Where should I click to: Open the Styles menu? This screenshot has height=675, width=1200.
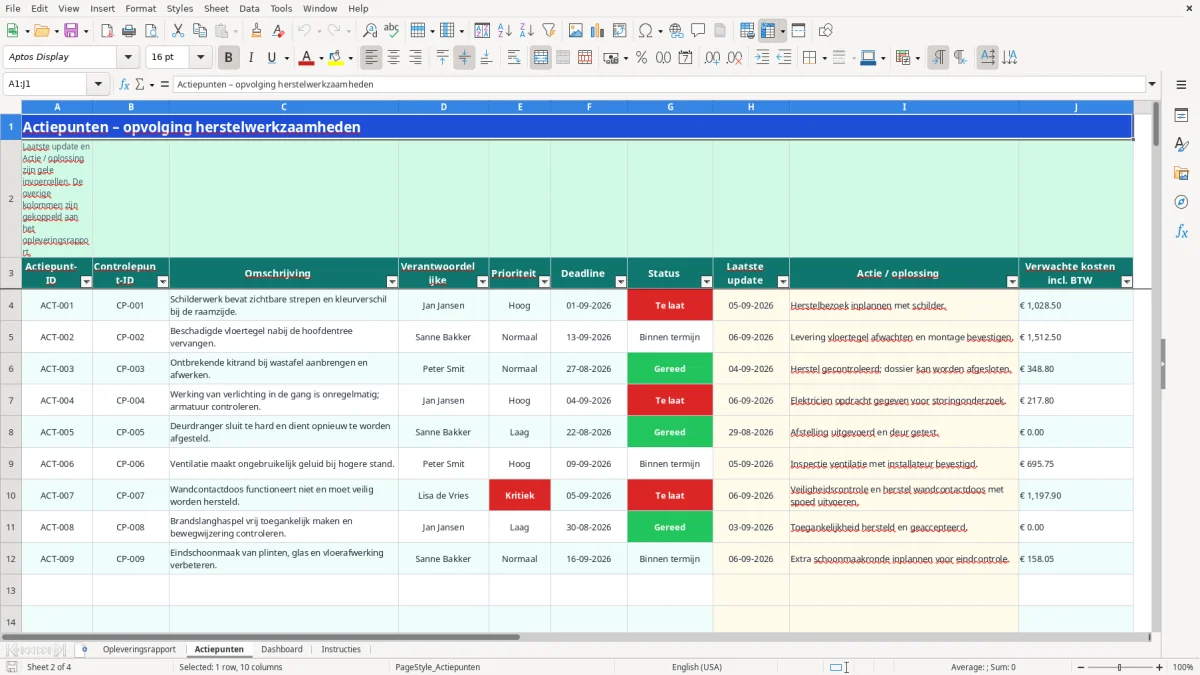[180, 8]
